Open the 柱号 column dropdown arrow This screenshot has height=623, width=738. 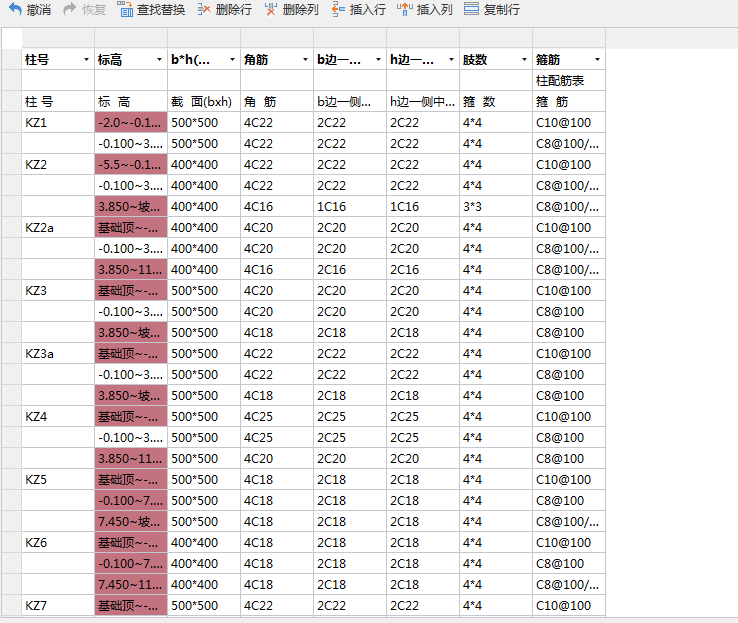click(x=86, y=60)
